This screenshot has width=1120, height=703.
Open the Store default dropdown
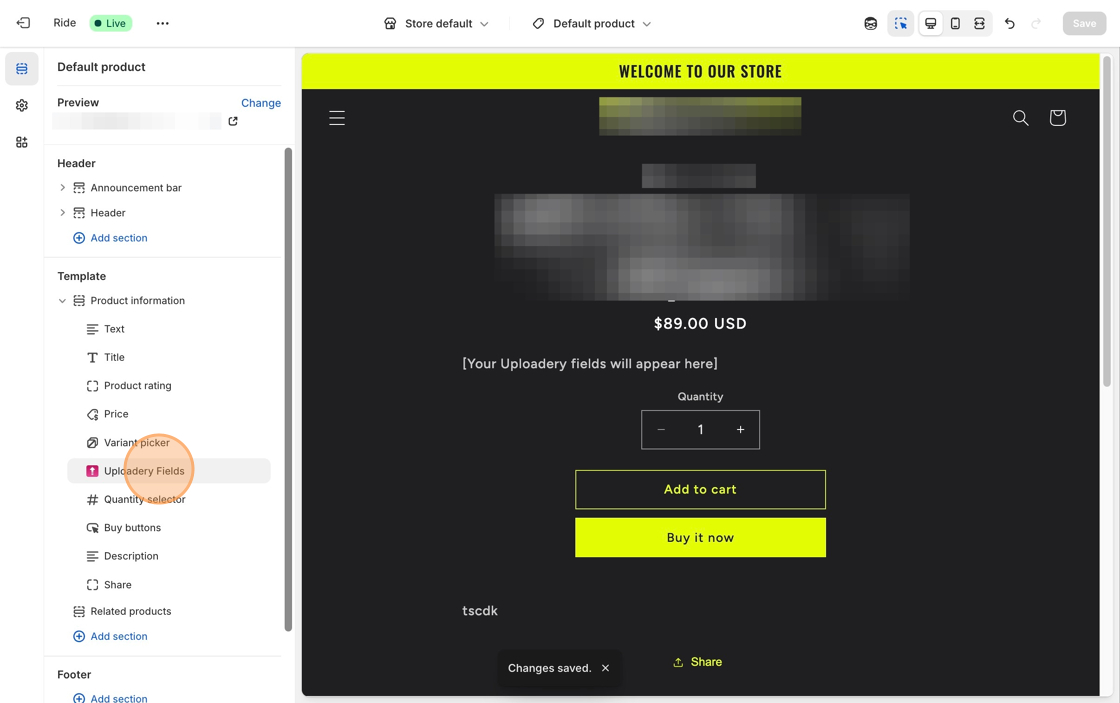click(436, 24)
